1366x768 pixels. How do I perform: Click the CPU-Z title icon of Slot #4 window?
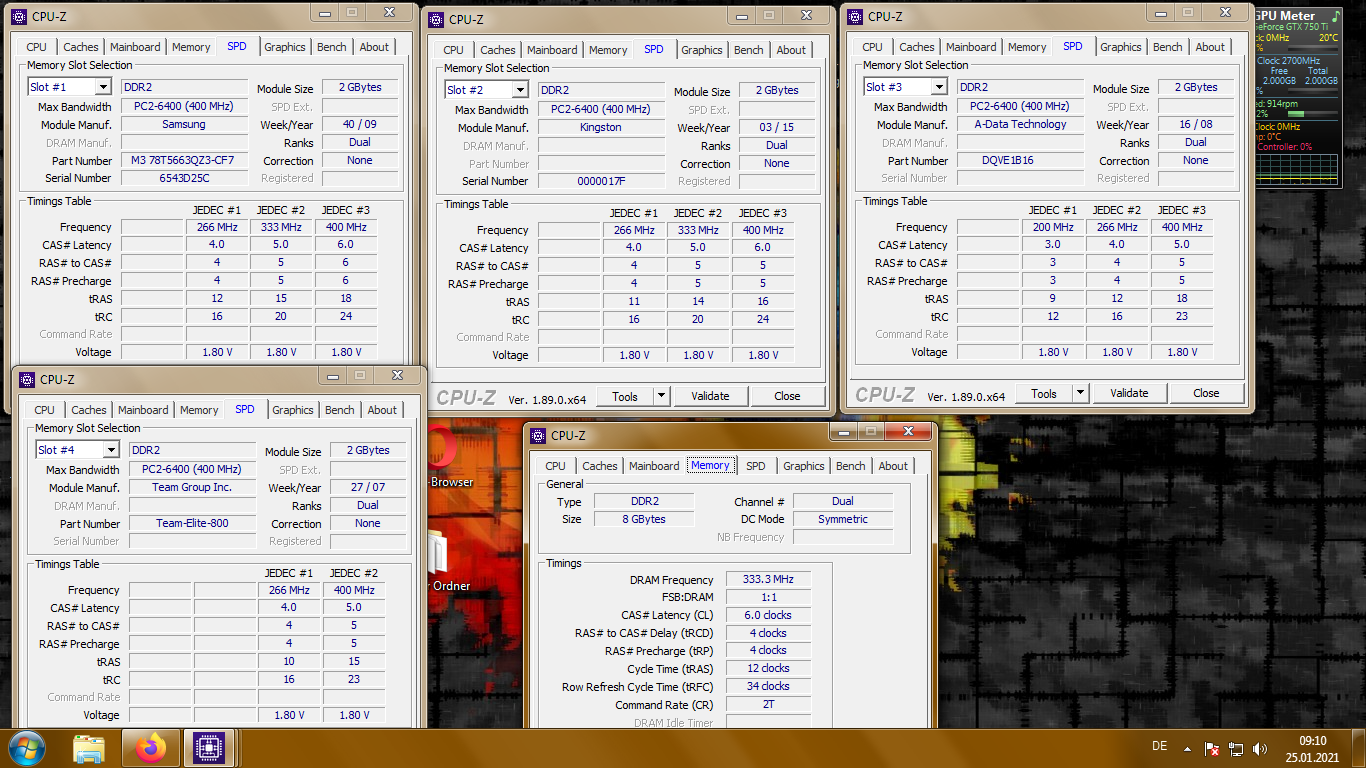click(x=27, y=380)
